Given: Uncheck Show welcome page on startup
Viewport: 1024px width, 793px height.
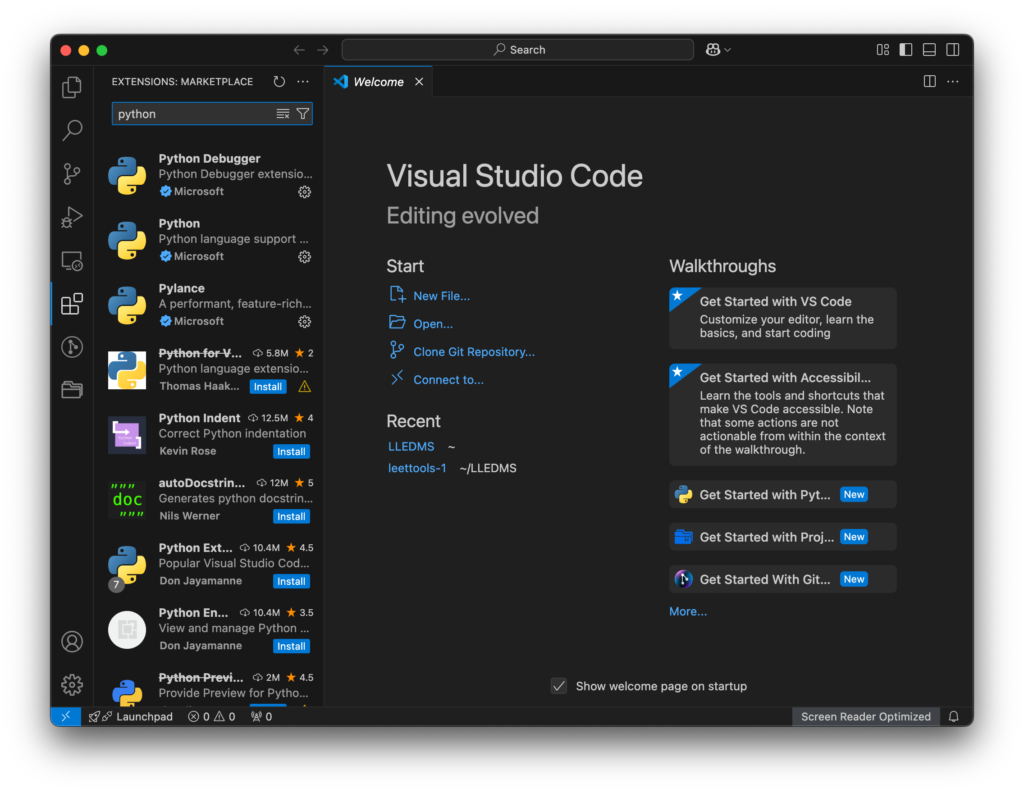Looking at the screenshot, I should tap(559, 687).
